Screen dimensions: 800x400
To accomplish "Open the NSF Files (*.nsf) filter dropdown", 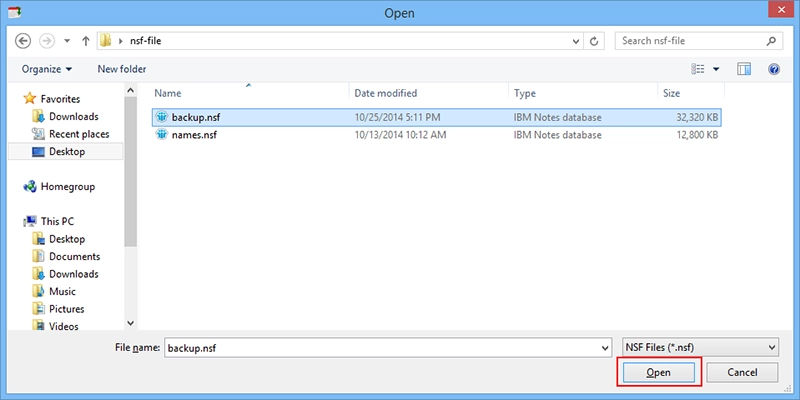I will [701, 348].
